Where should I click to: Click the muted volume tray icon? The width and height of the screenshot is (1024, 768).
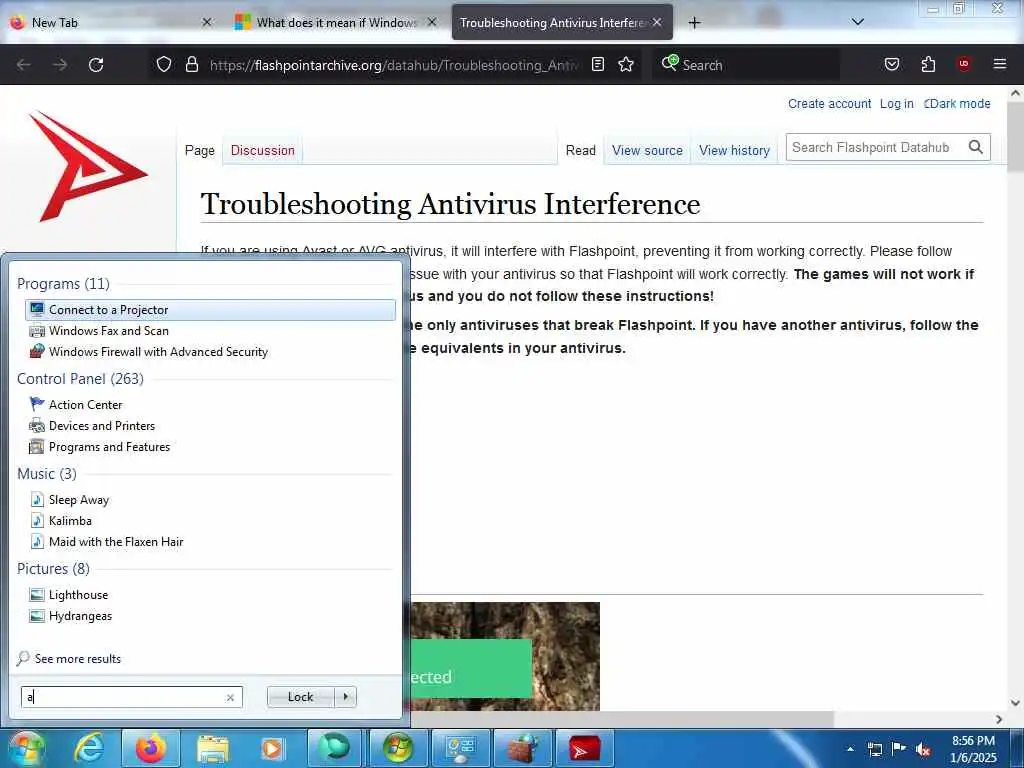[923, 750]
